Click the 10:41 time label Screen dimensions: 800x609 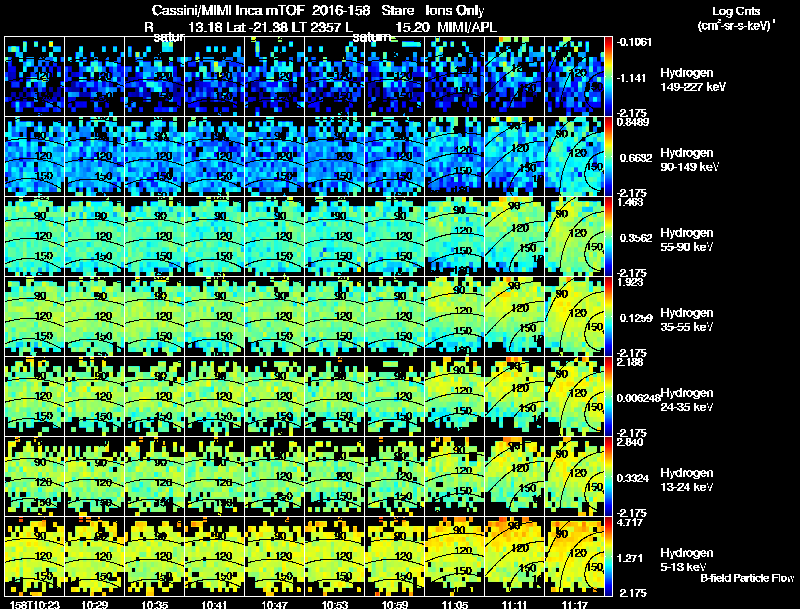215,604
